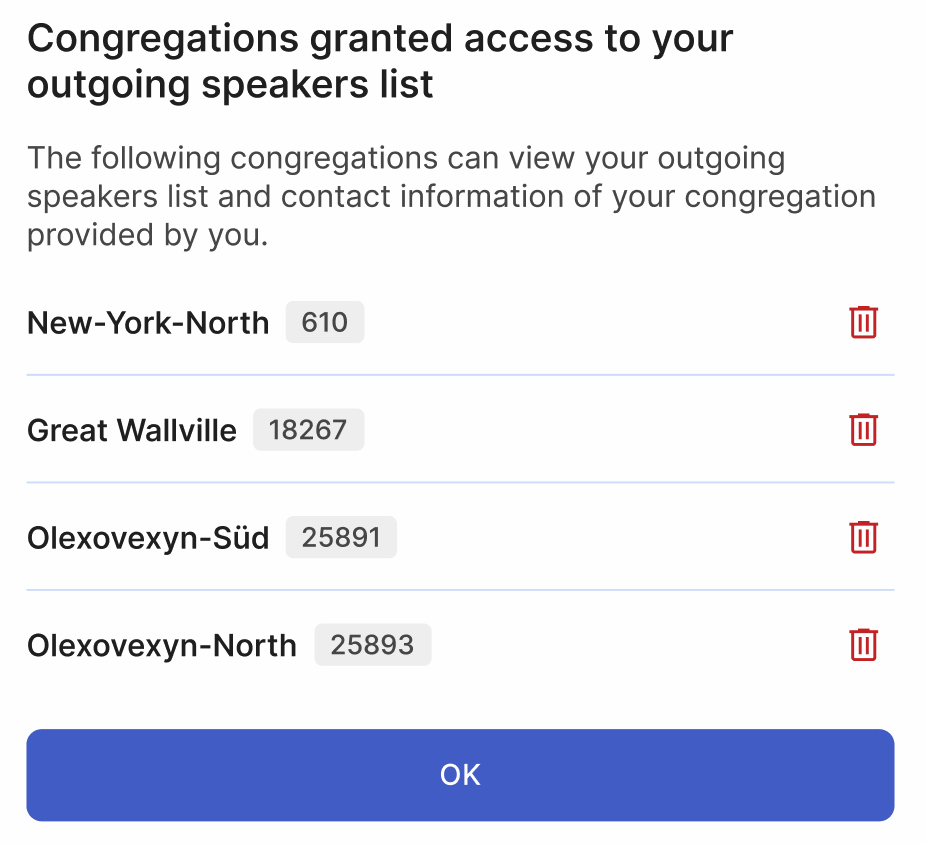The image size is (926, 844).
Task: Click the 25891 badge beside Olexovexyn-Süd
Action: click(x=341, y=537)
